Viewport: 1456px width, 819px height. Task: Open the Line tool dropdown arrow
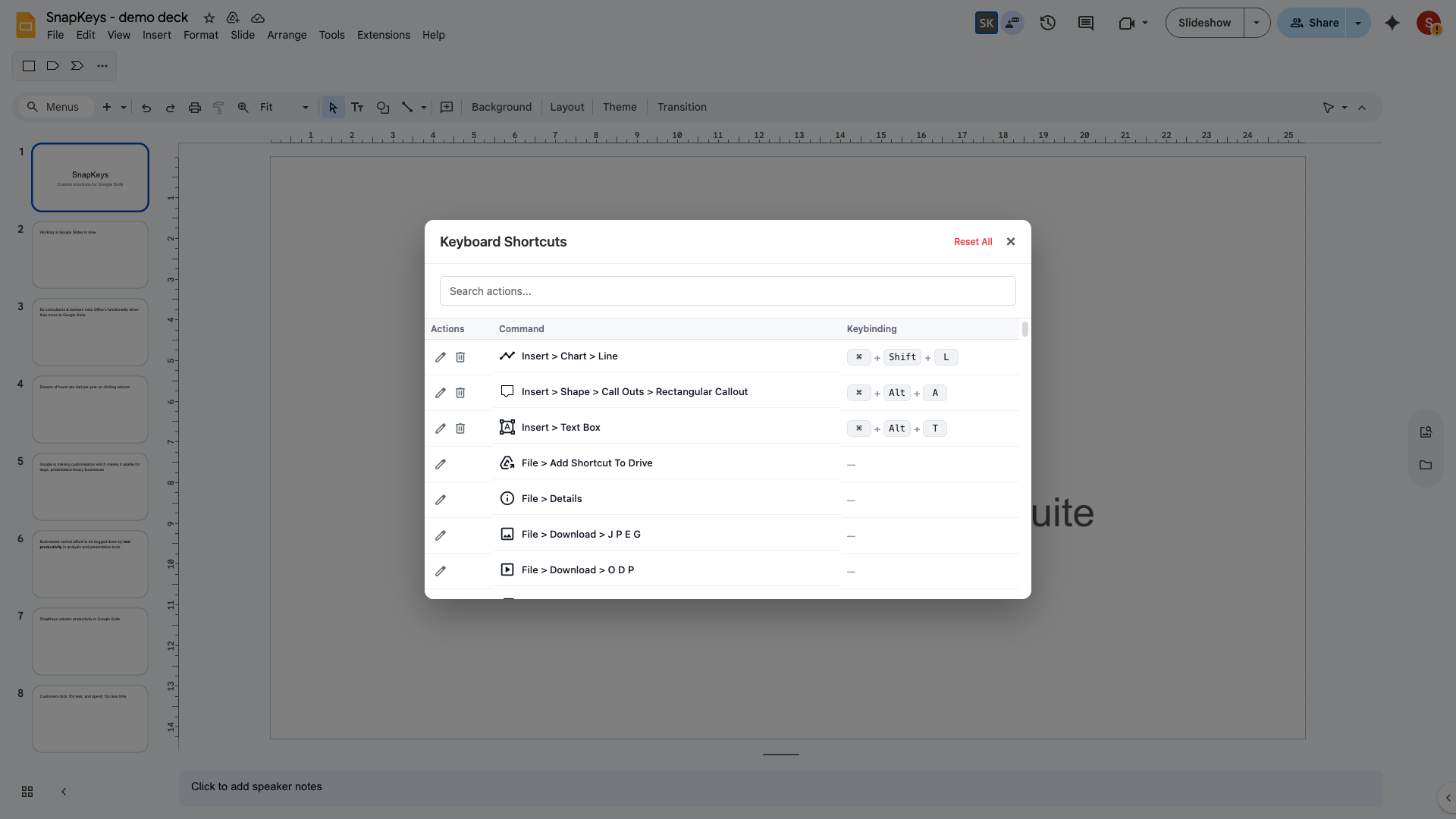pos(422,107)
